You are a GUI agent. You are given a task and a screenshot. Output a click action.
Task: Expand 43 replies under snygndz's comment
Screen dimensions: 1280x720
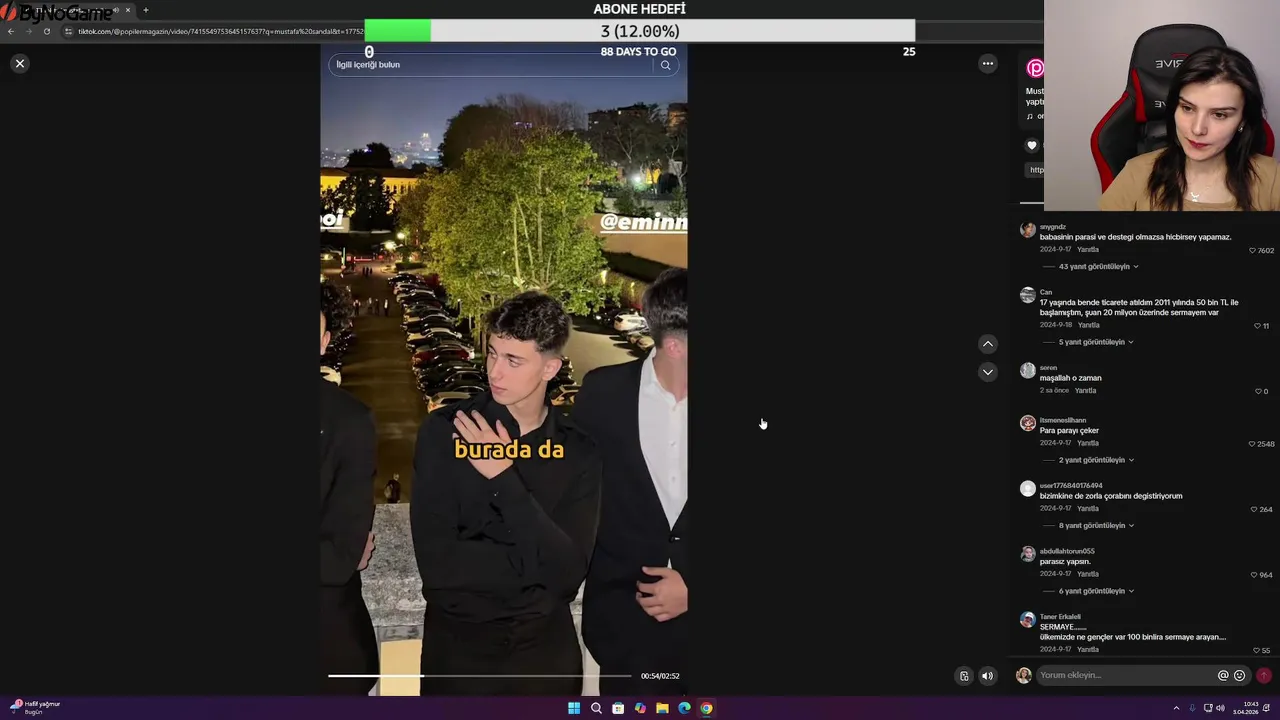click(x=1098, y=267)
